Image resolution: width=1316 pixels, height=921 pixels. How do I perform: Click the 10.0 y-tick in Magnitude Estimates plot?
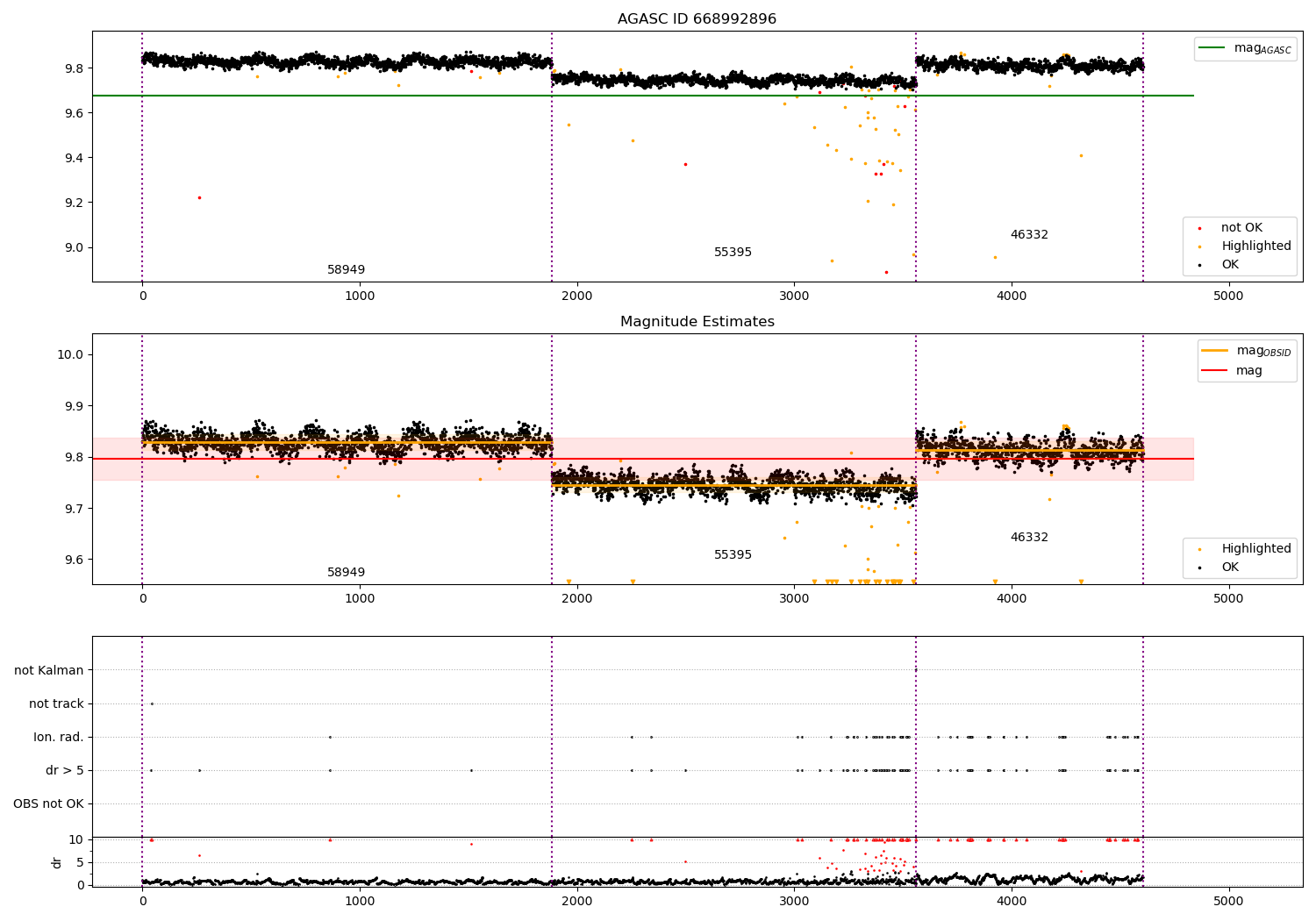click(x=71, y=355)
